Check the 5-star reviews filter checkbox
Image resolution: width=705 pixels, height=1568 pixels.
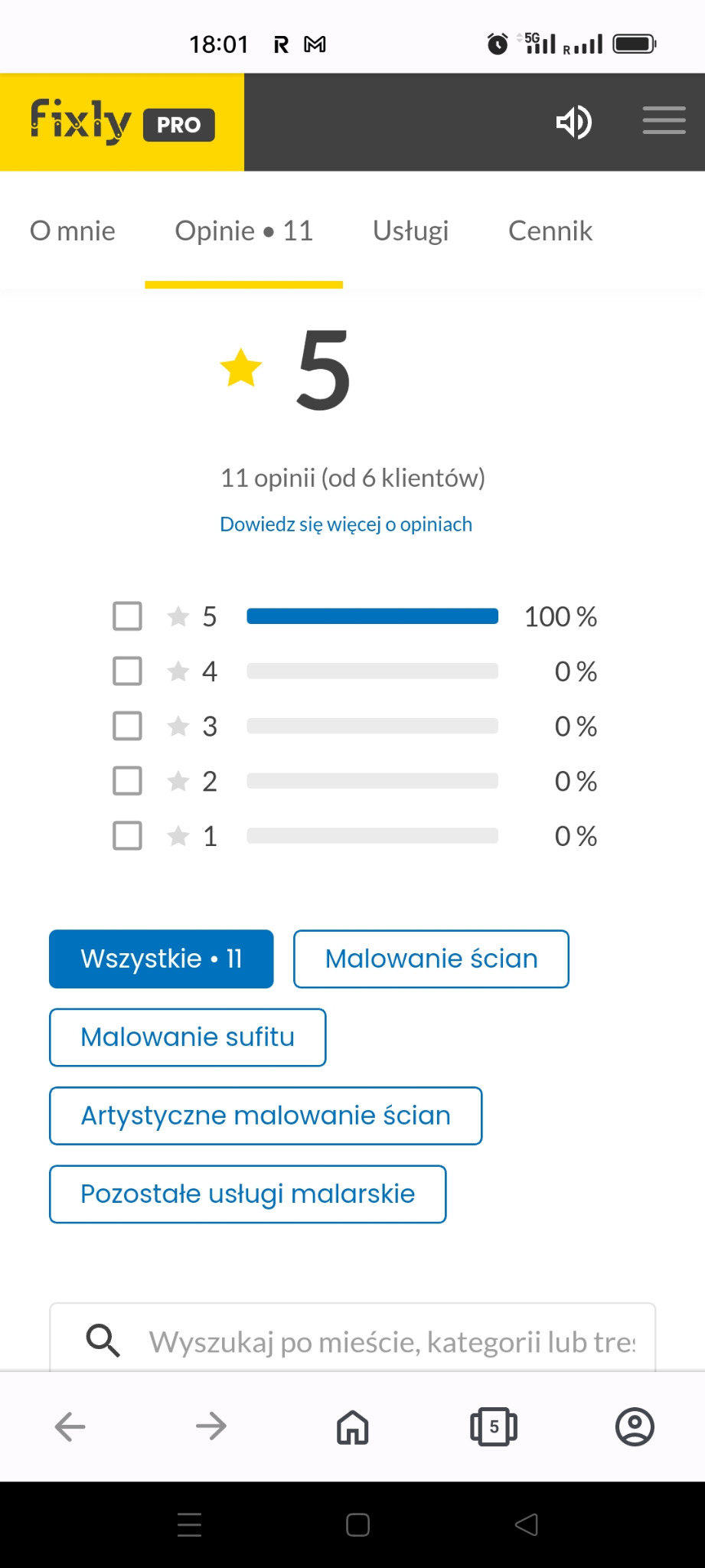tap(127, 616)
